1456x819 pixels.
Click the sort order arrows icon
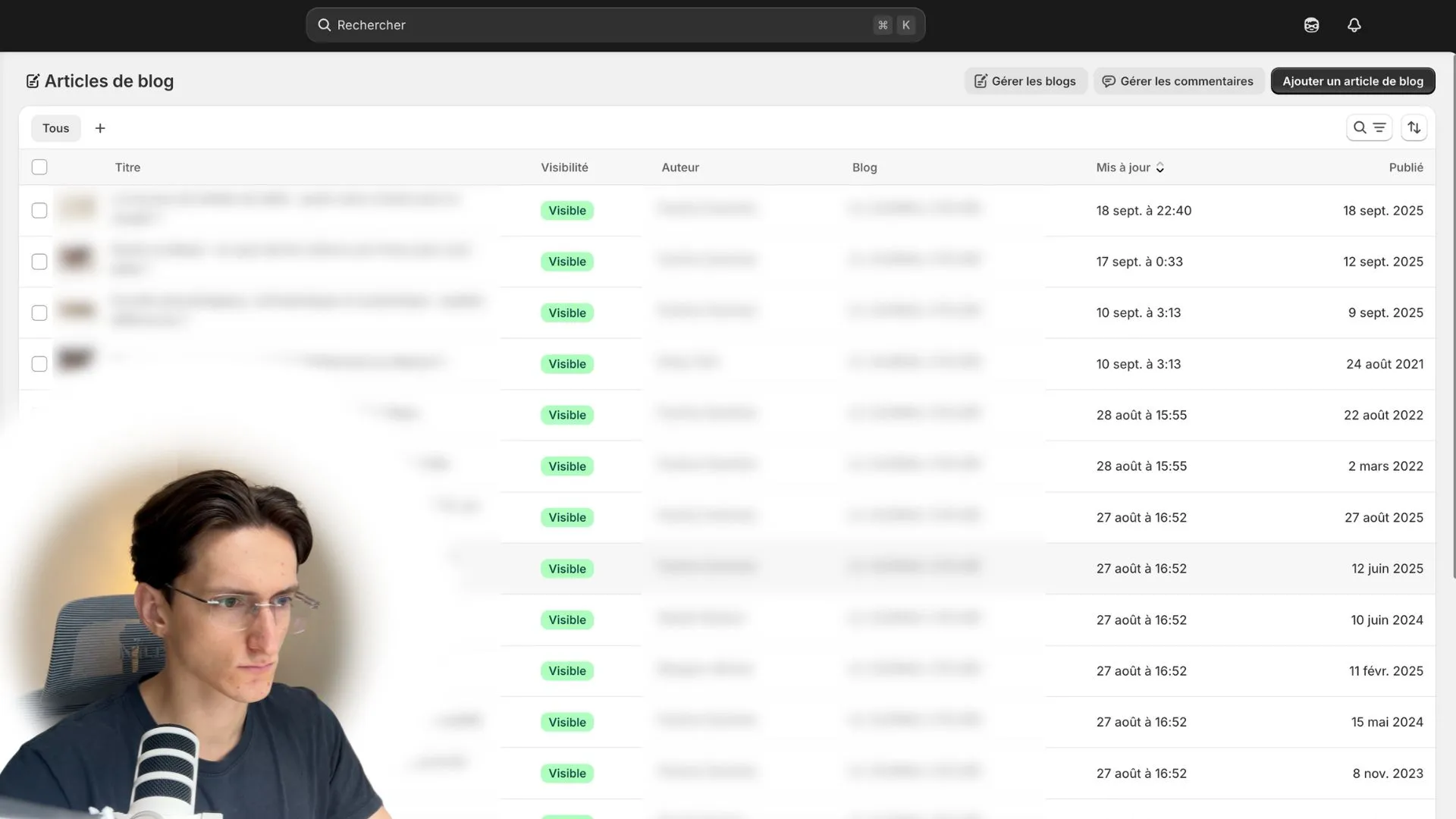pyautogui.click(x=1414, y=127)
